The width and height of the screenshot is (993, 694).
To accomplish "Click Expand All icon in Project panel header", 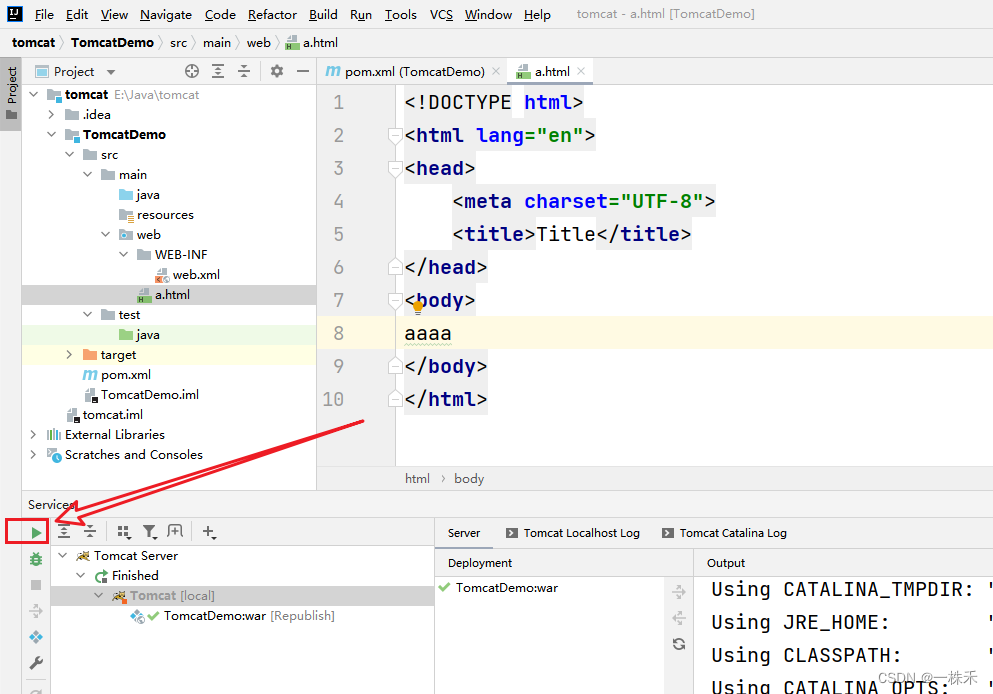I will click(x=218, y=72).
